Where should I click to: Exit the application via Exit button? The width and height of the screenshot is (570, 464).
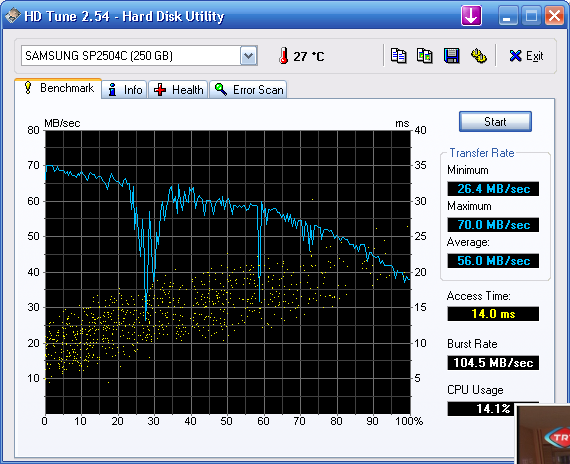(526, 56)
